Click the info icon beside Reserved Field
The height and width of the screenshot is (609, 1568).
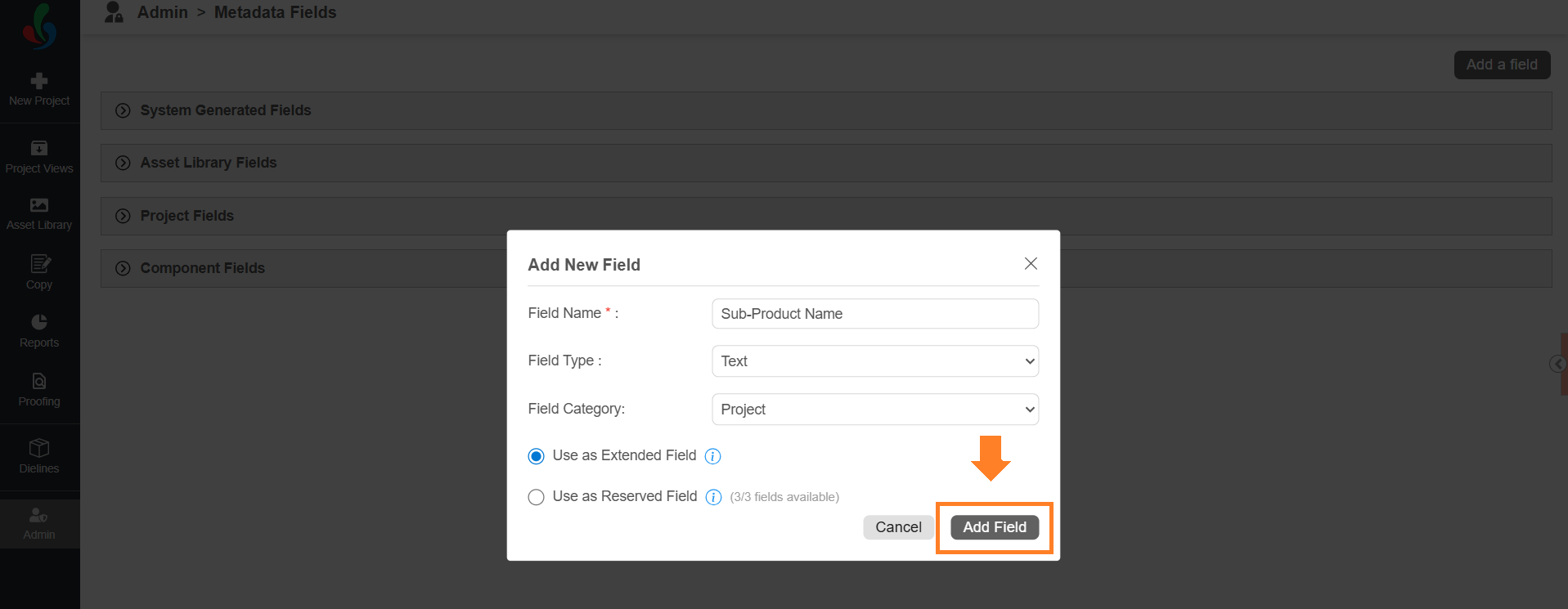[714, 497]
